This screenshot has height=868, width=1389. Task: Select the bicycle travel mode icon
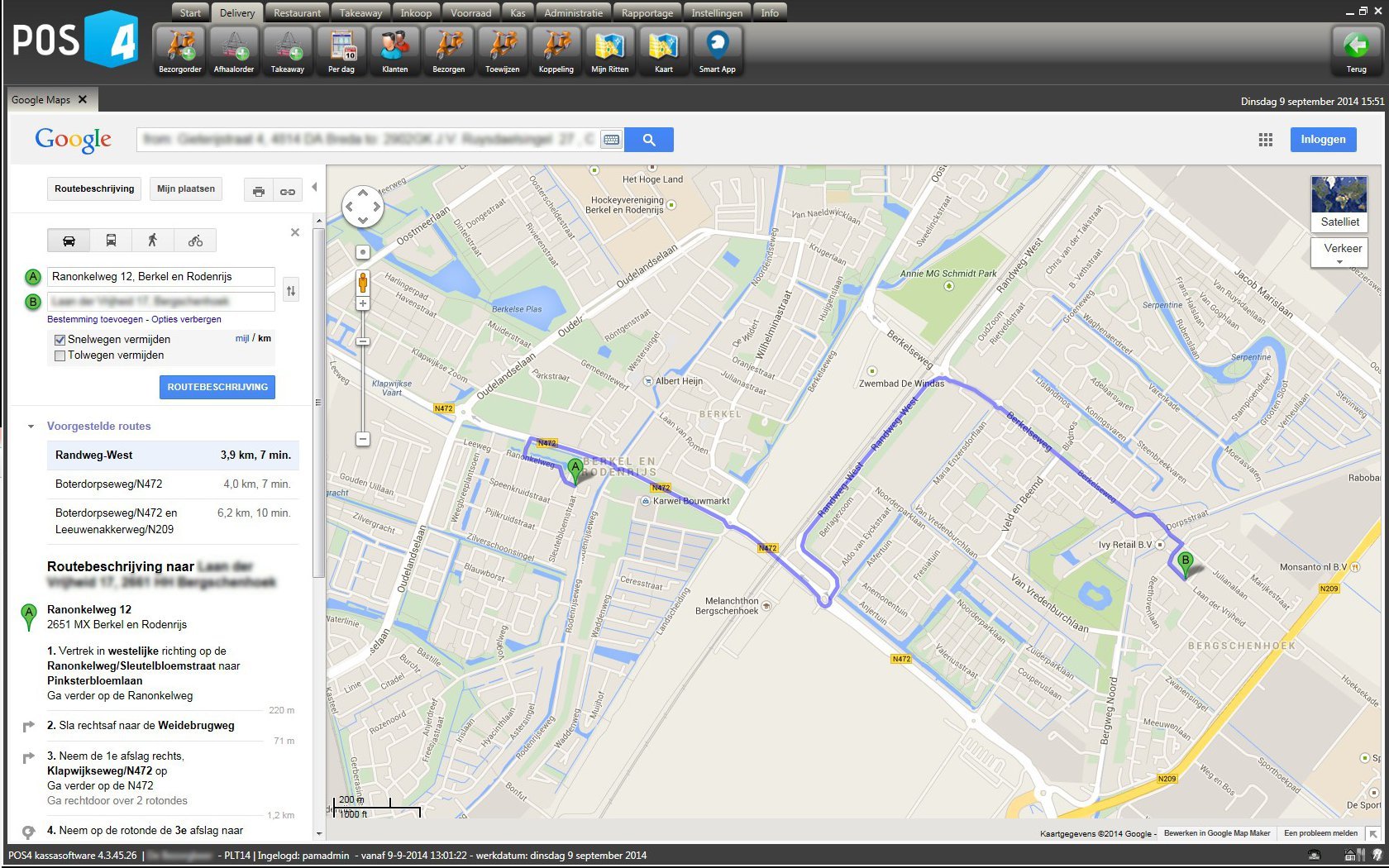click(195, 241)
